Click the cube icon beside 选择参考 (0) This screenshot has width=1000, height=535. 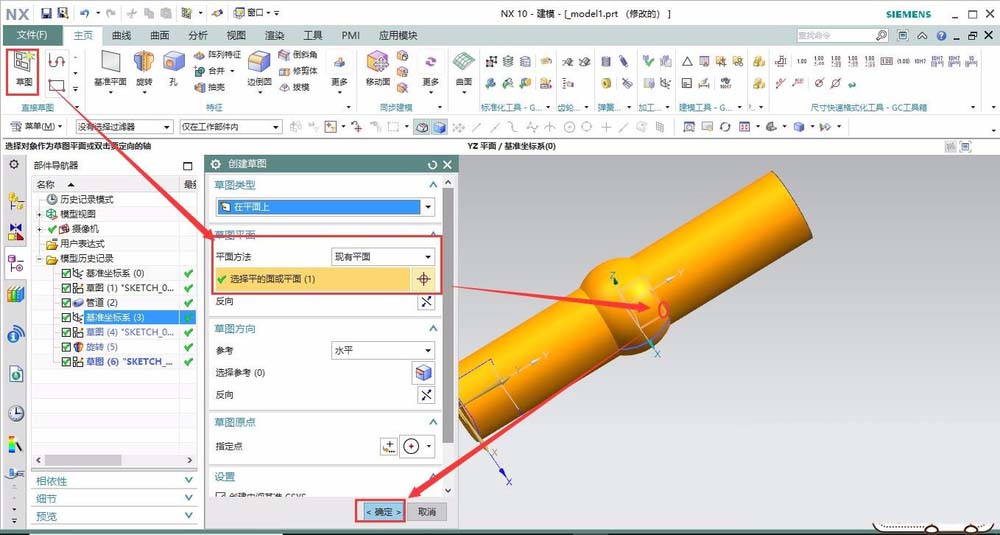(423, 373)
